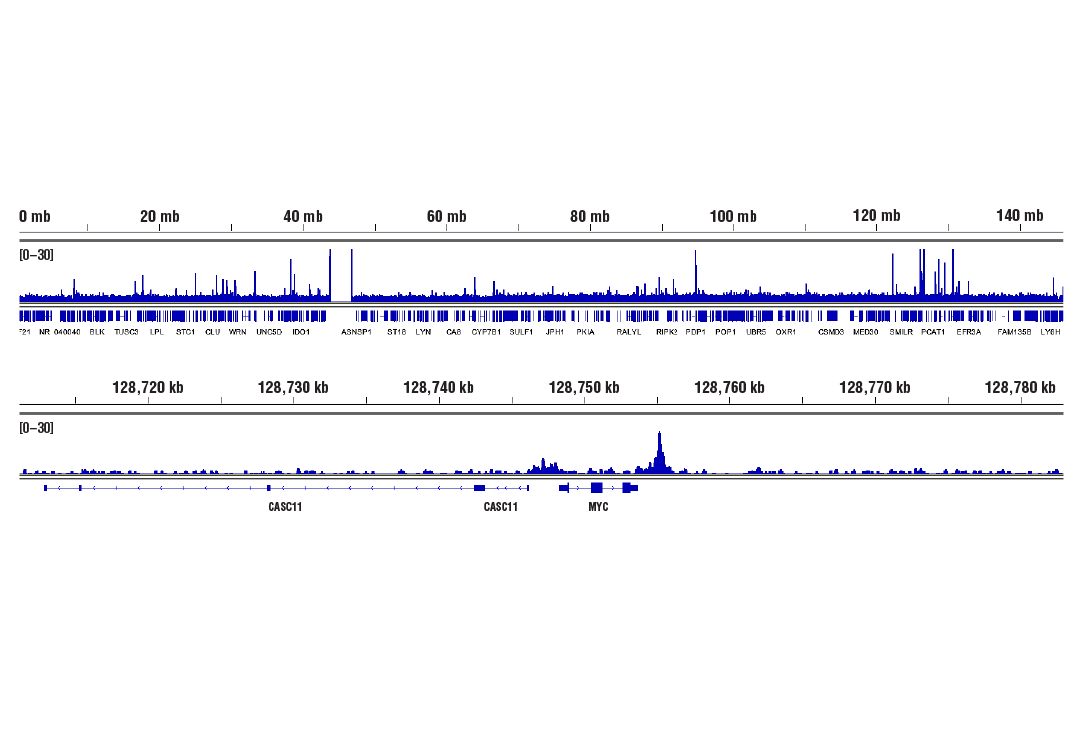Select the 128,720 kb coordinate label
Viewport: 1084px width, 730px height.
click(148, 386)
